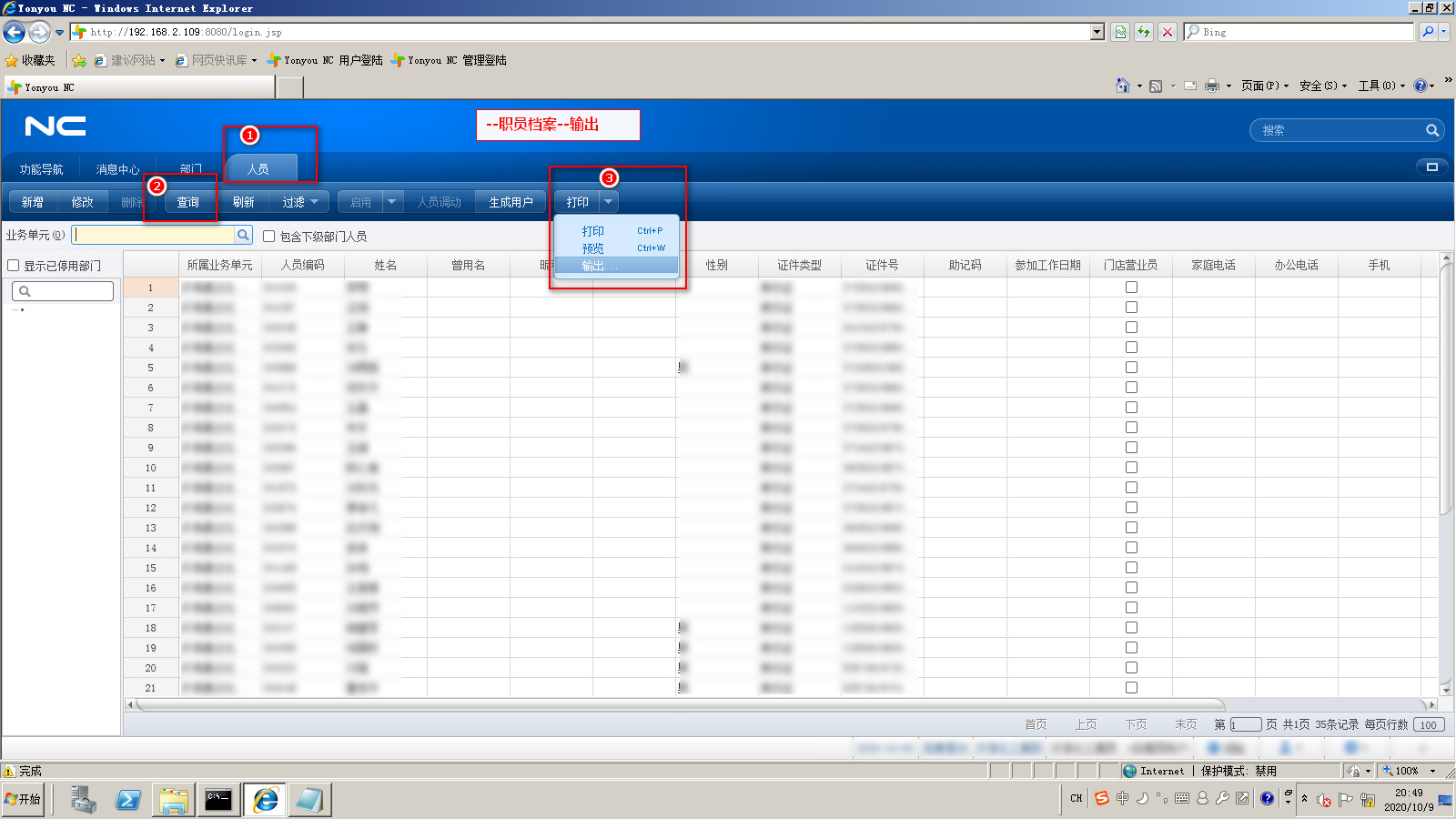Check the 显示已停用部门 checkbox
This screenshot has height=819, width=1456.
[x=14, y=266]
